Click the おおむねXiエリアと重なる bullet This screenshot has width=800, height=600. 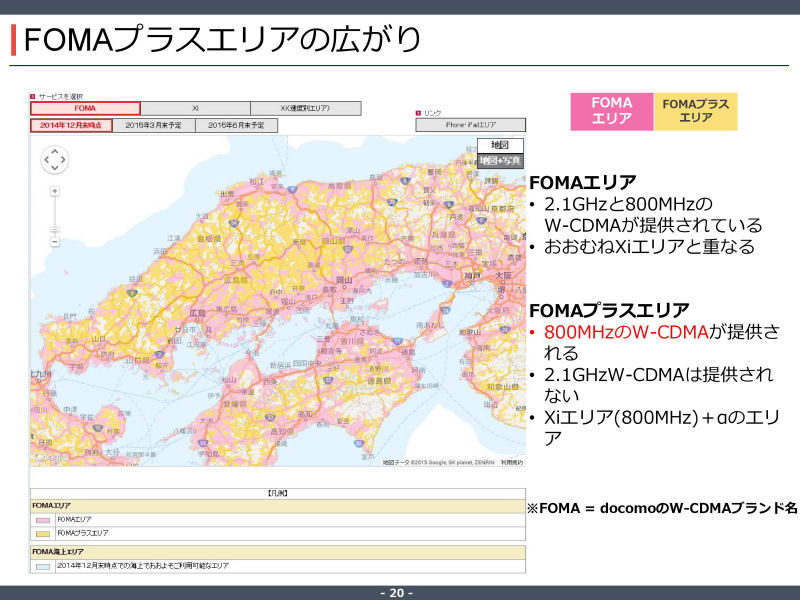pyautogui.click(x=649, y=246)
